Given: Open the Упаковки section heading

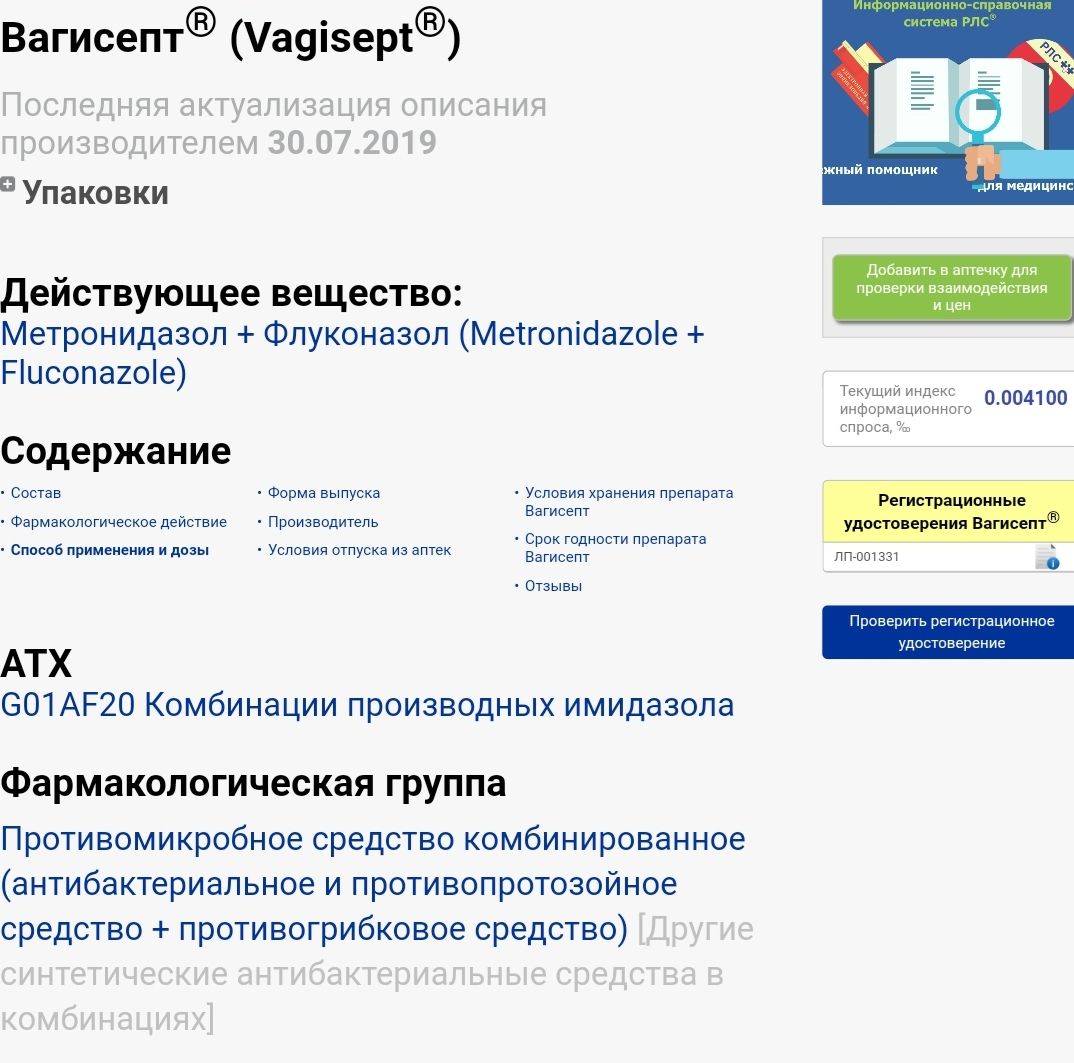Looking at the screenshot, I should 95,192.
